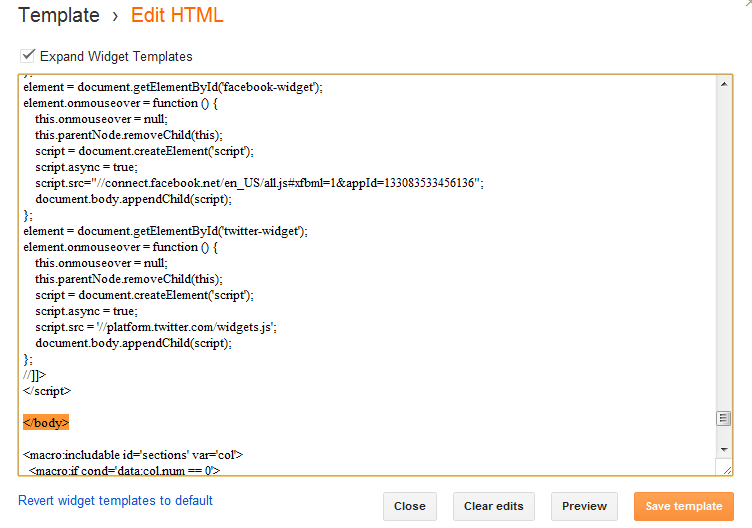Open the template Preview
The image size is (752, 528).
[x=584, y=506]
